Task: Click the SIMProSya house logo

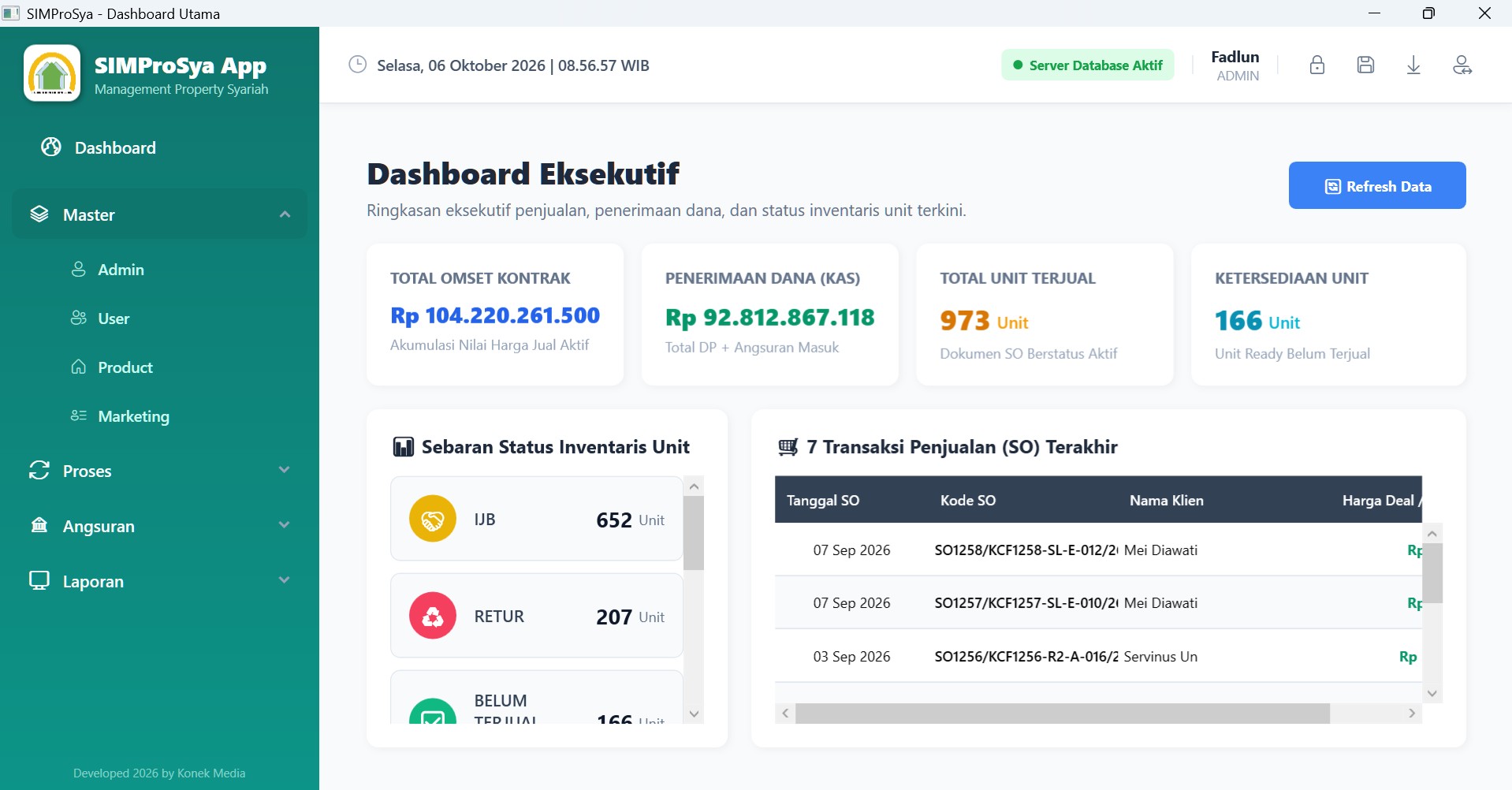Action: click(52, 73)
